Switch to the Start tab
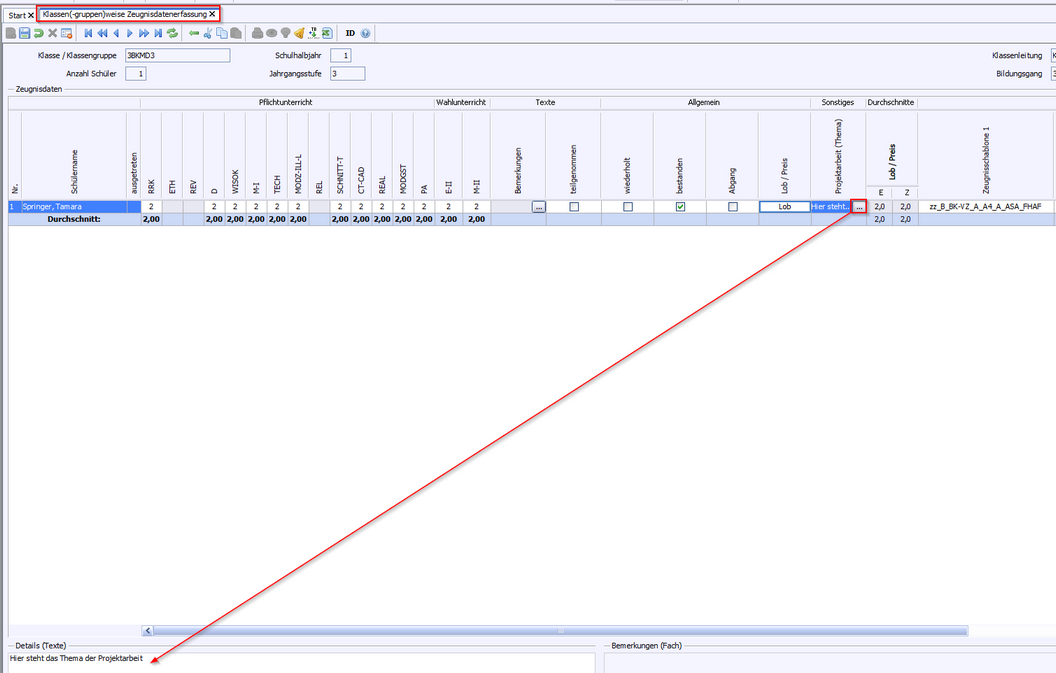The image size is (1056, 673). coord(17,15)
